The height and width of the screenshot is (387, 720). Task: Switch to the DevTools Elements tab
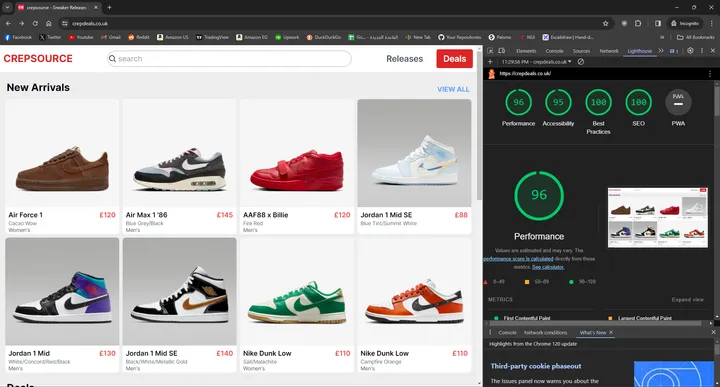(526, 51)
